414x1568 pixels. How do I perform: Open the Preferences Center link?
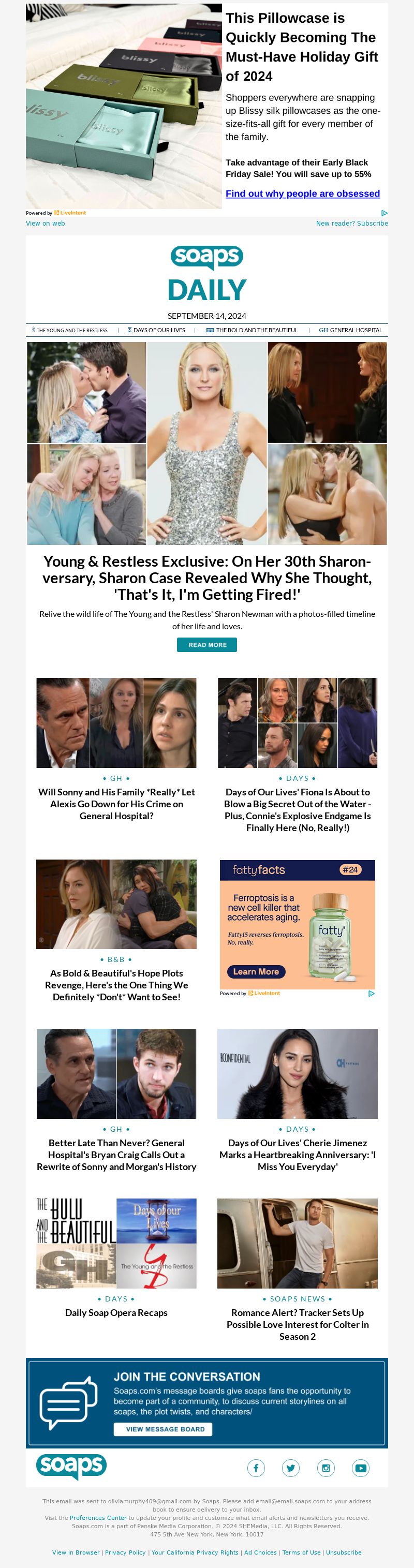[98, 1517]
